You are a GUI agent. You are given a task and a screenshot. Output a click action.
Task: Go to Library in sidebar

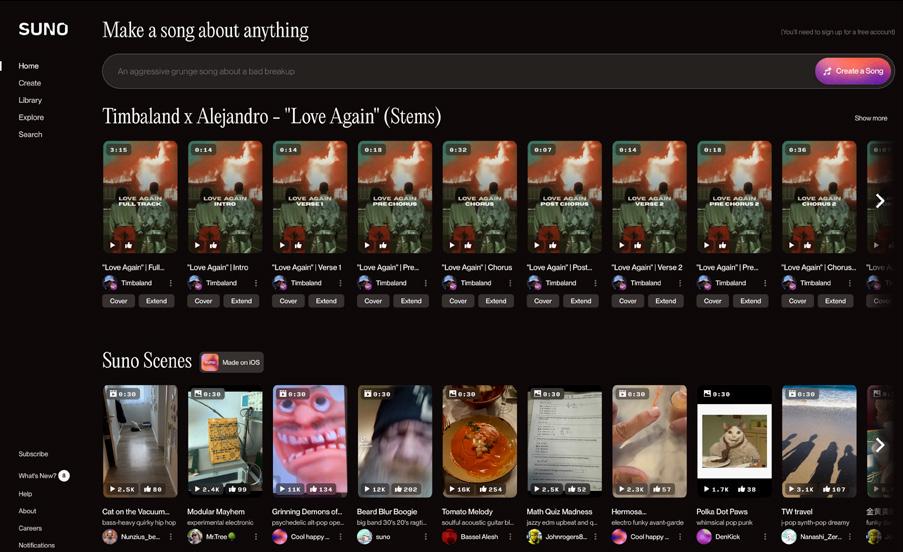pos(30,100)
